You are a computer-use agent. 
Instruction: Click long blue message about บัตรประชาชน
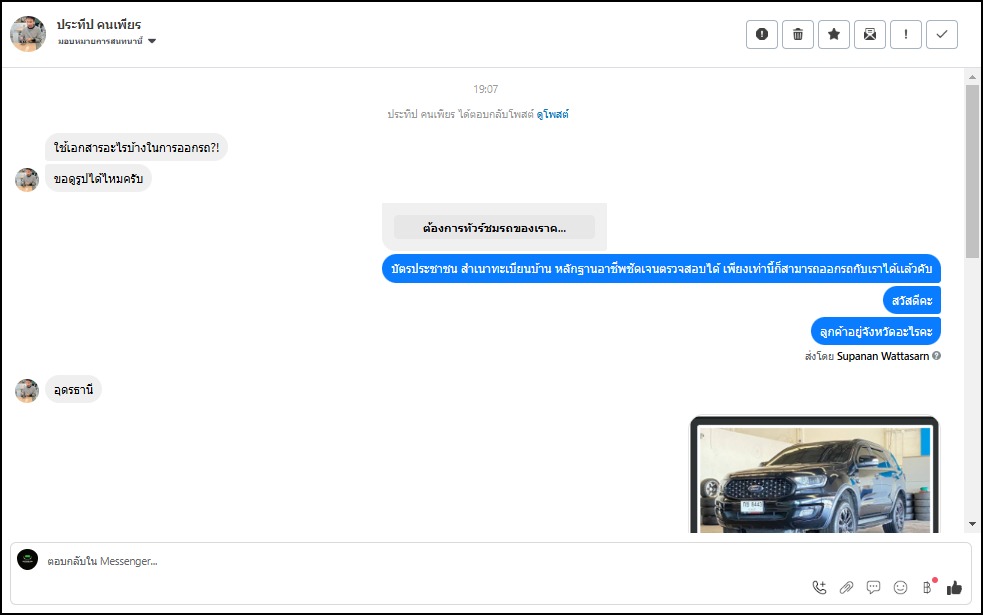(x=661, y=268)
